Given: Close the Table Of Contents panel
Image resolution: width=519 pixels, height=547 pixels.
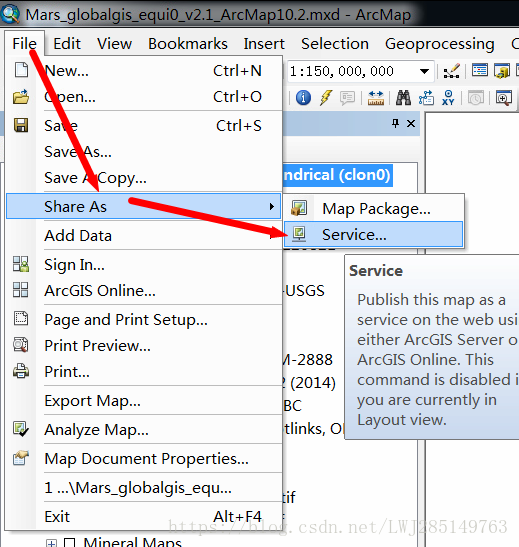Looking at the screenshot, I should point(411,123).
